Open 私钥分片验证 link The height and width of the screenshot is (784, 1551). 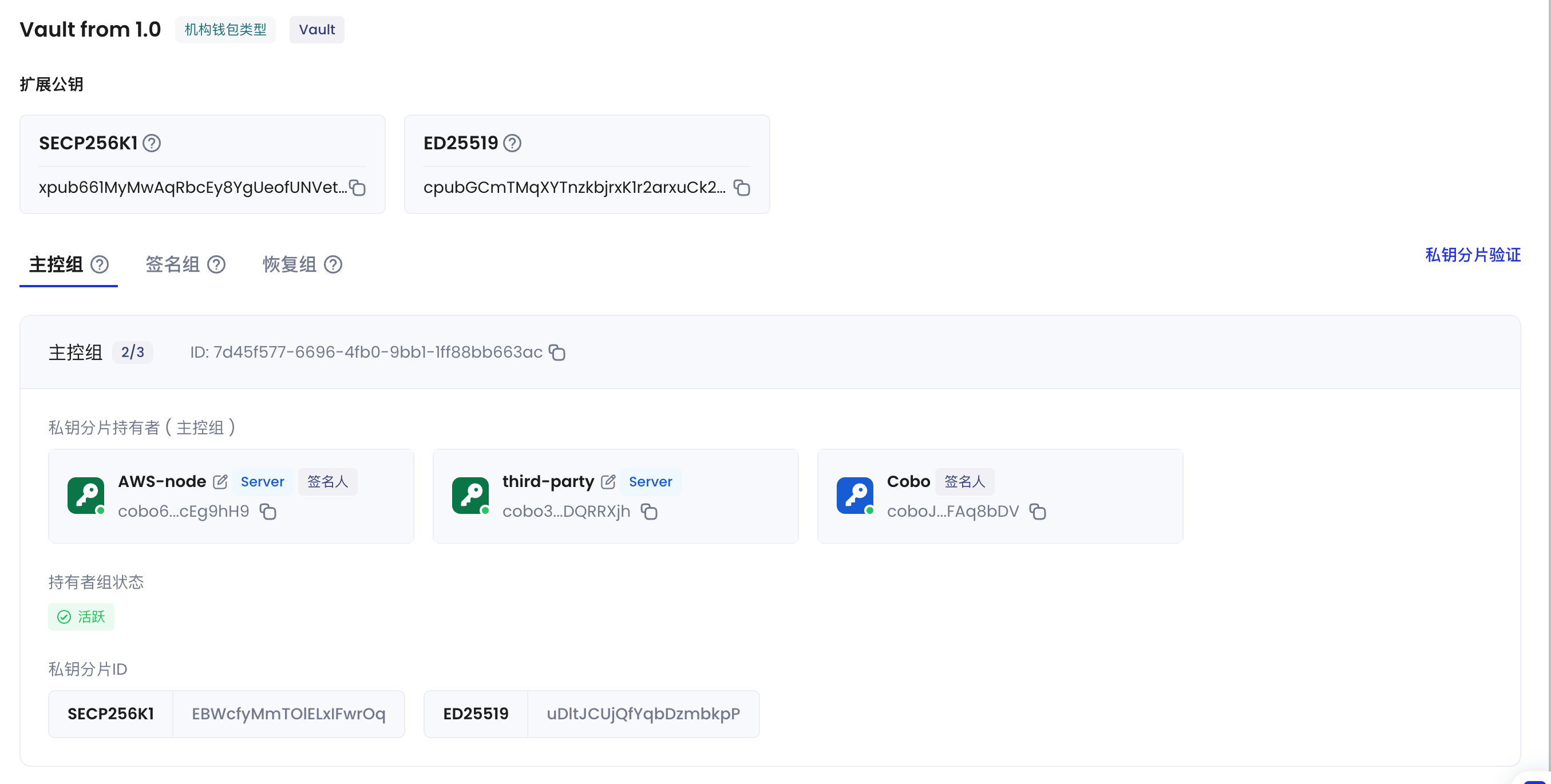click(x=1472, y=255)
